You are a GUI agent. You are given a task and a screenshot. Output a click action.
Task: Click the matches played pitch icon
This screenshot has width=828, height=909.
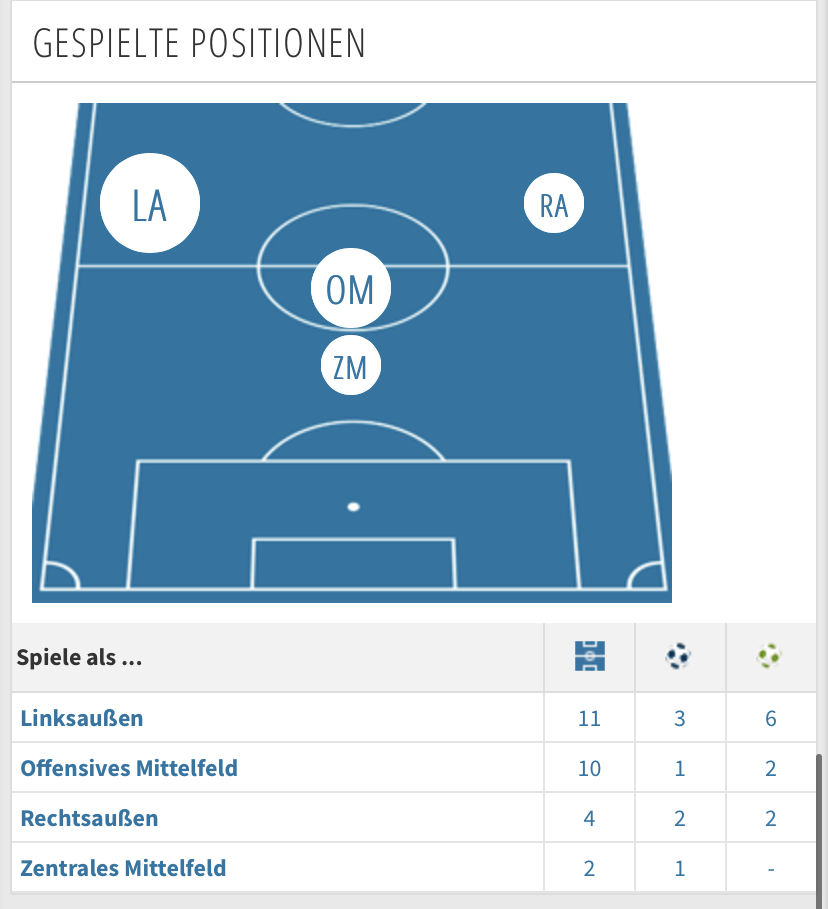[x=590, y=656]
